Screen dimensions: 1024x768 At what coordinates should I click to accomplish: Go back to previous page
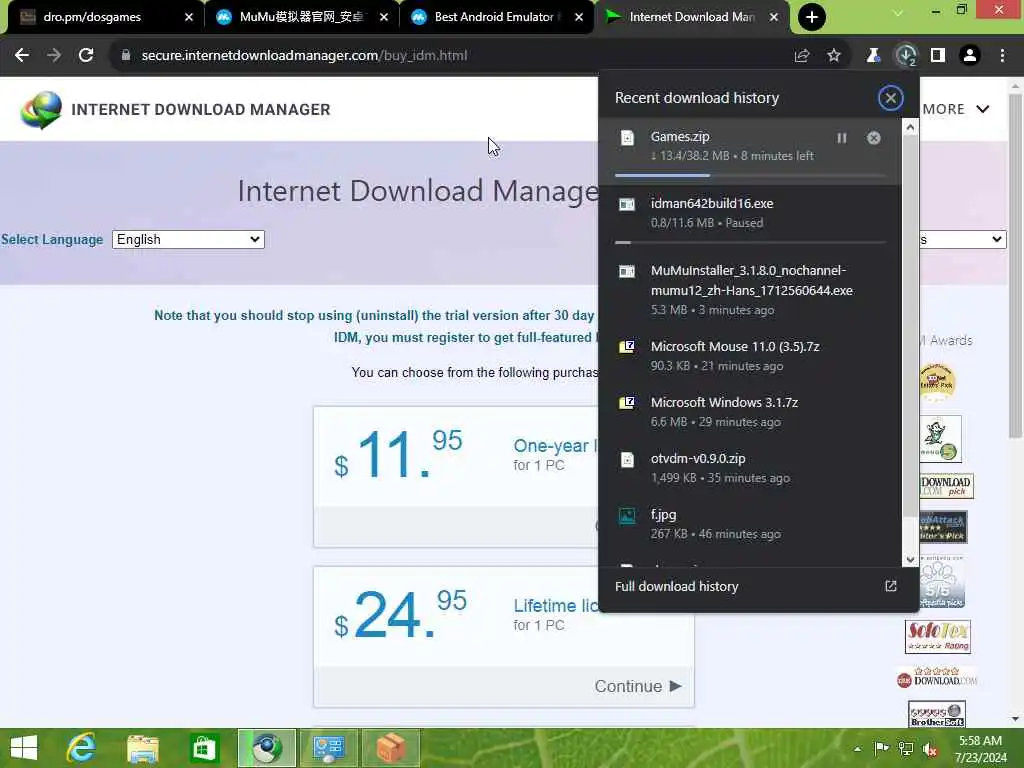(22, 56)
